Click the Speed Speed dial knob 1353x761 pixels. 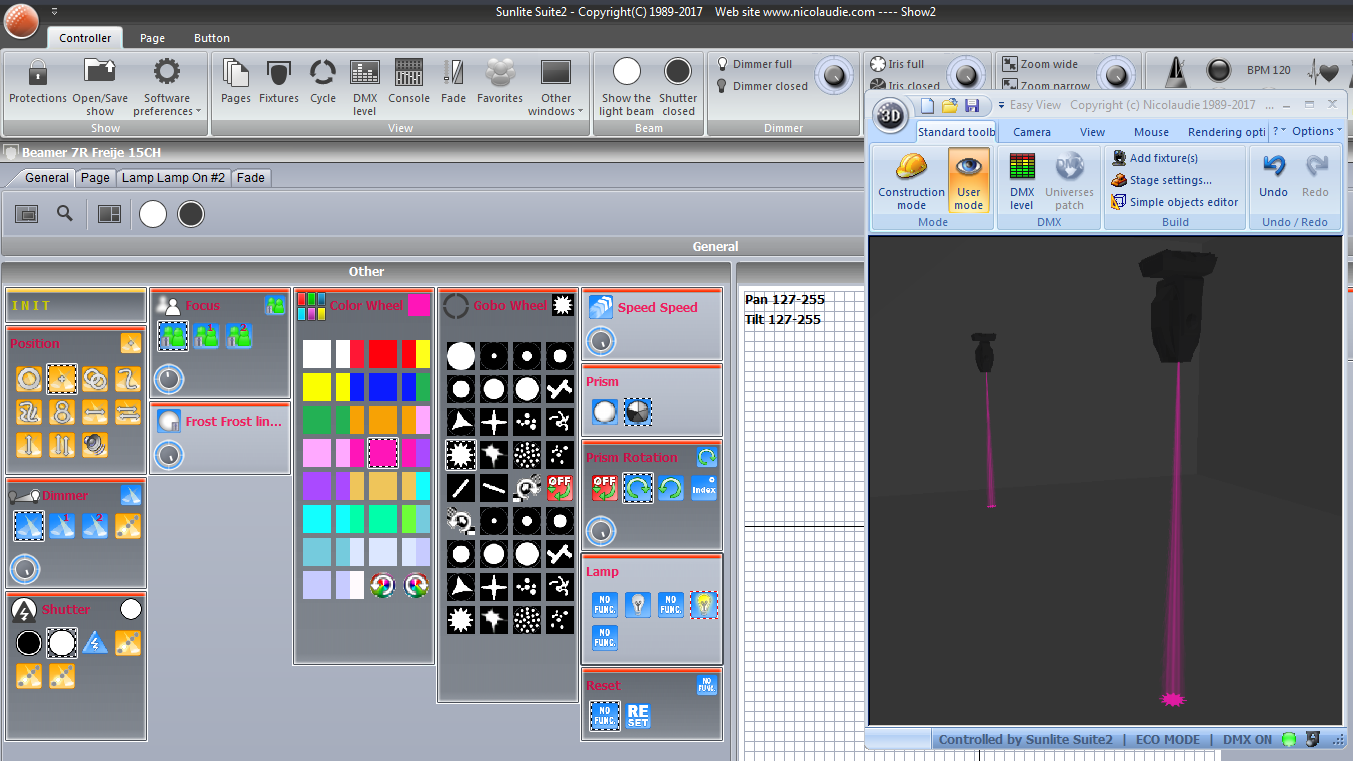pos(601,342)
